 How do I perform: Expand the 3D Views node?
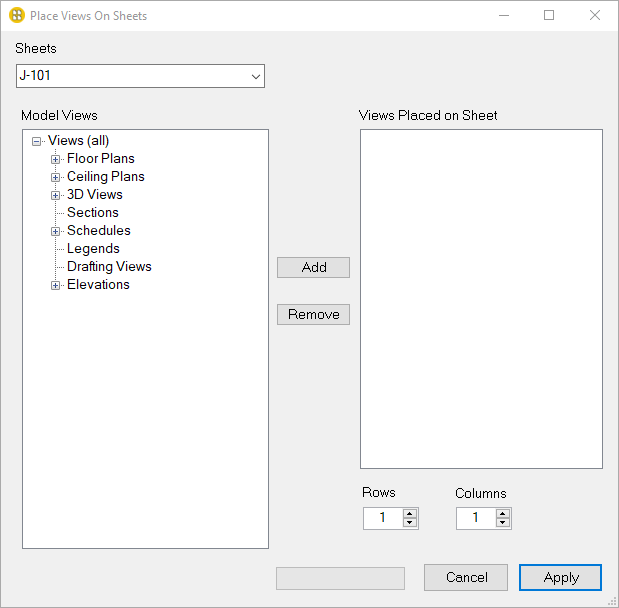(x=56, y=195)
